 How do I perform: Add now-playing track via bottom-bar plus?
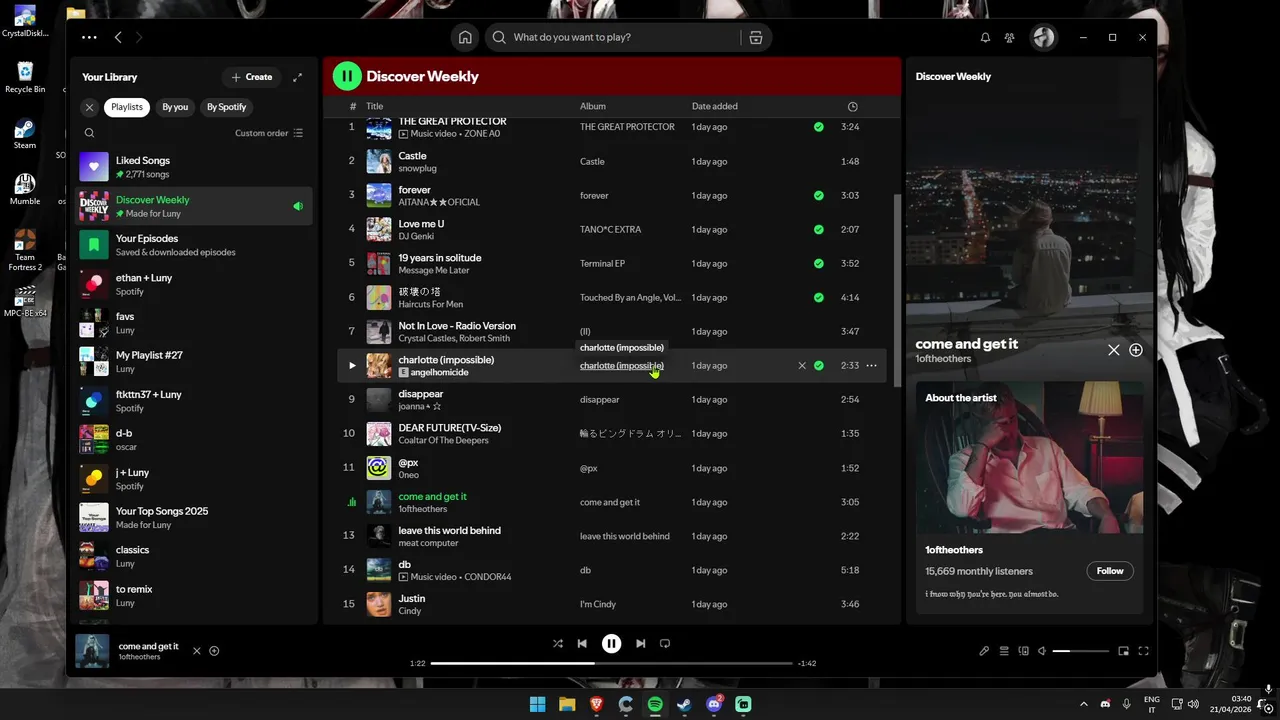(x=214, y=651)
